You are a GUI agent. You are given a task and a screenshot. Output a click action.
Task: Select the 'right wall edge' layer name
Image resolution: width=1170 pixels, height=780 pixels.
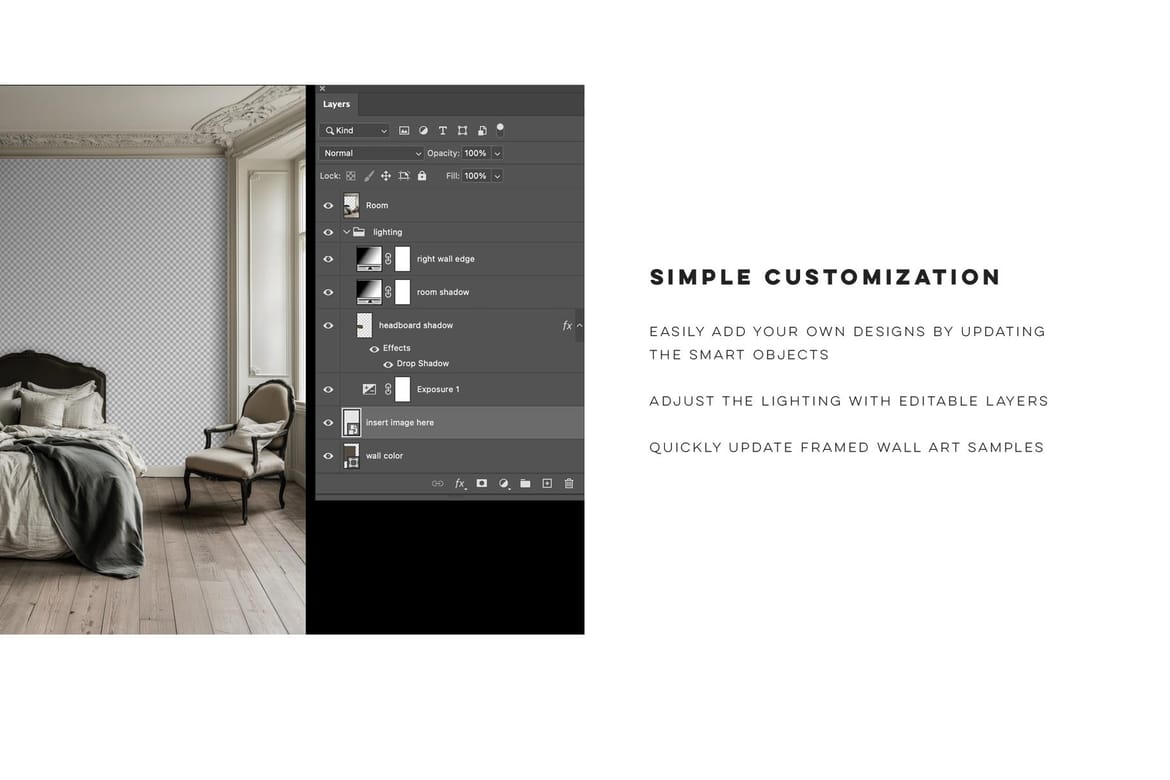[445, 259]
